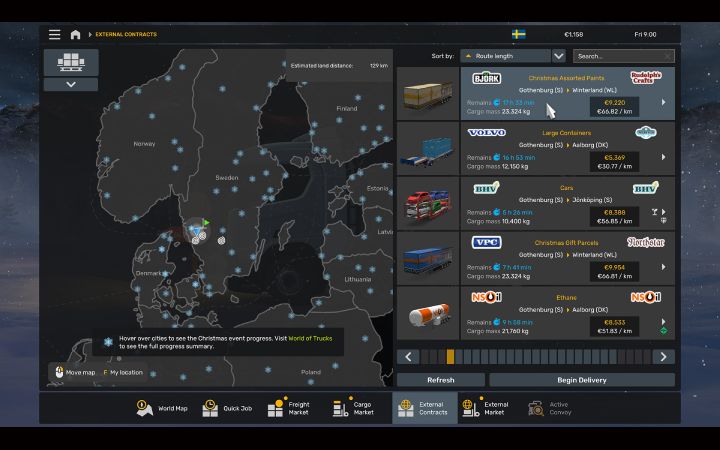This screenshot has height=450, width=720.
Task: Expand the Large Containers job arrow
Action: click(663, 157)
